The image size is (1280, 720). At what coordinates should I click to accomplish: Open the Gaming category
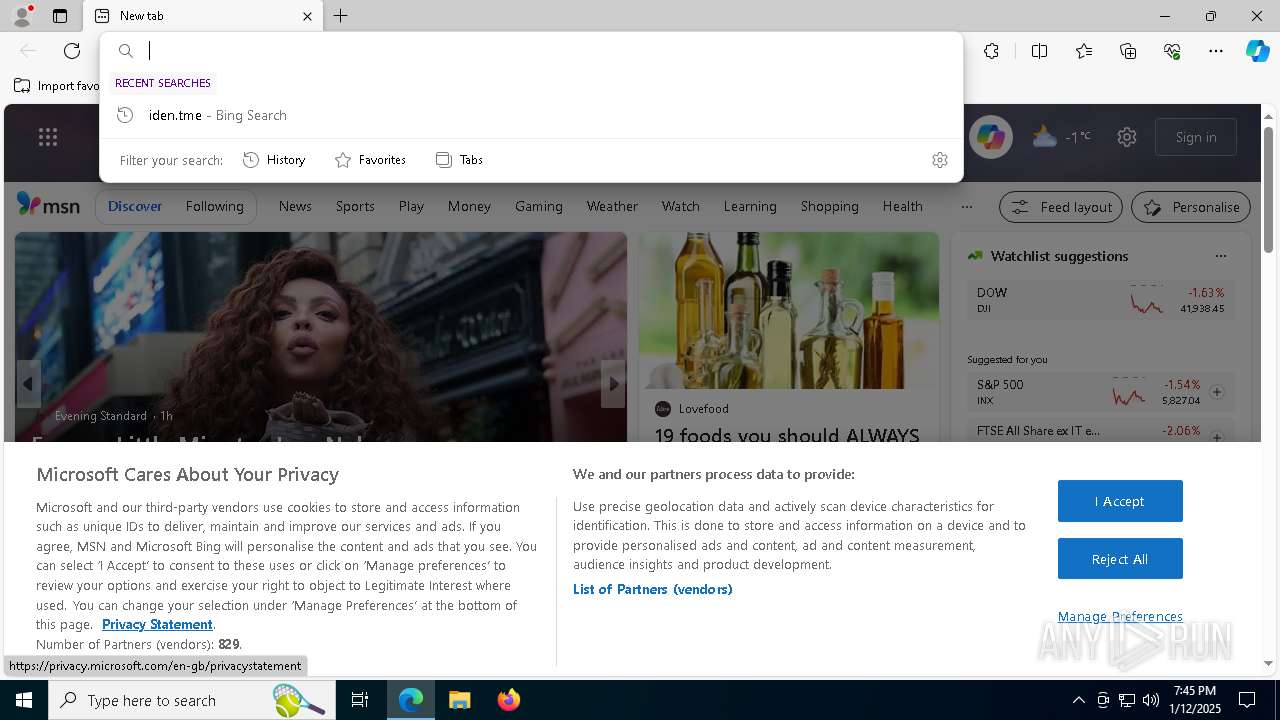coord(539,206)
